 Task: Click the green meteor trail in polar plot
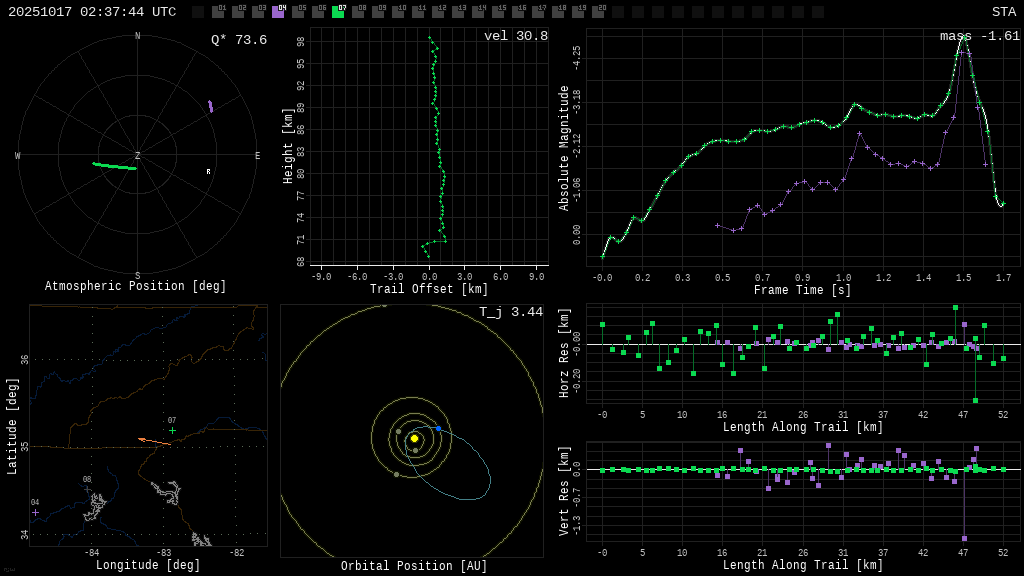114,166
